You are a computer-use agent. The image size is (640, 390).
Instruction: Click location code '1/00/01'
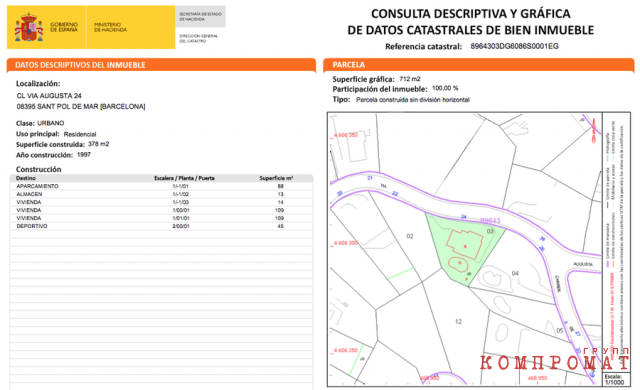[180, 210]
